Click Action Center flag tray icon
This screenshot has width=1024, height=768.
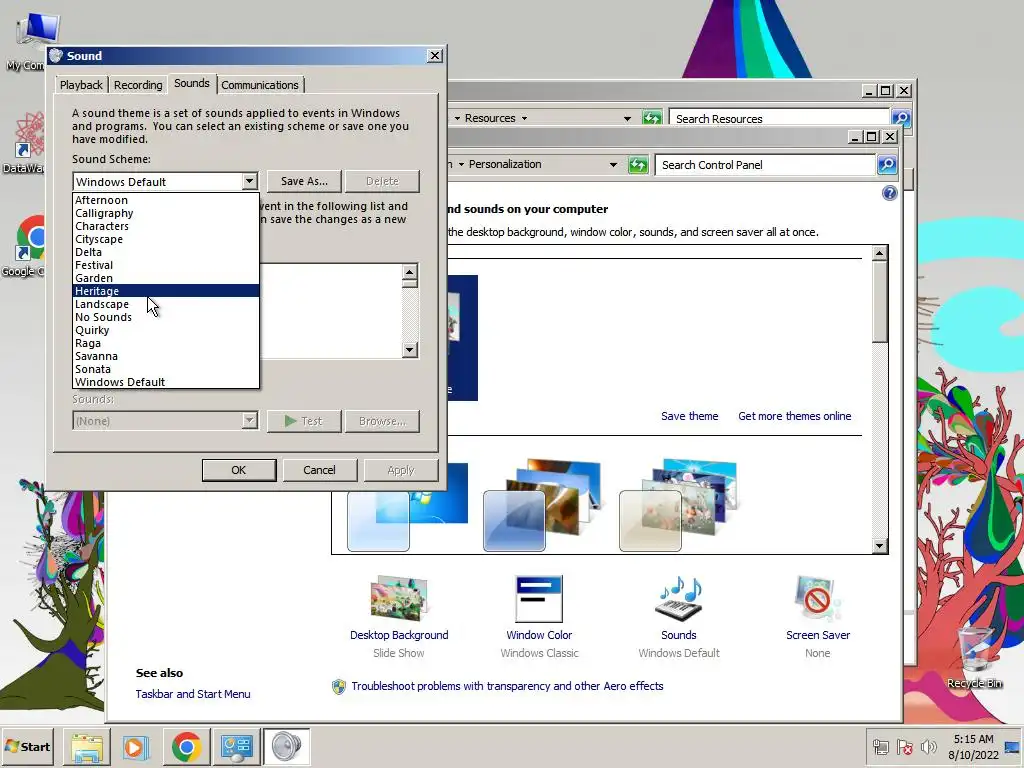[x=904, y=746]
